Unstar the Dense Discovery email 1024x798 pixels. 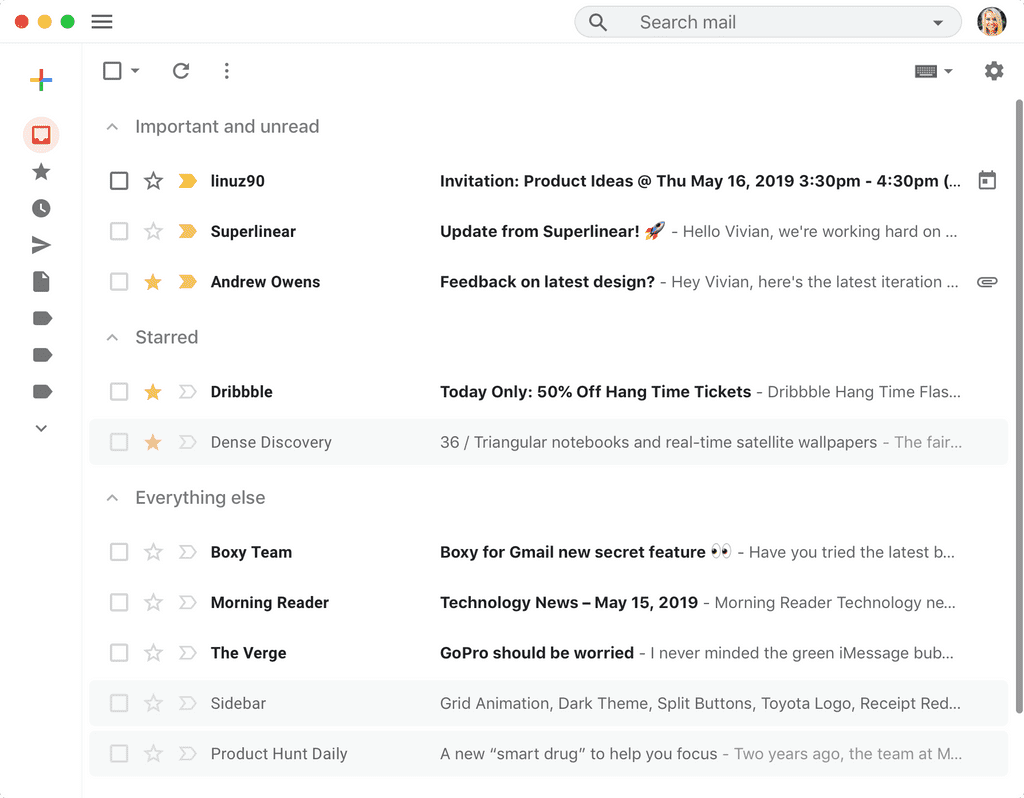click(153, 442)
